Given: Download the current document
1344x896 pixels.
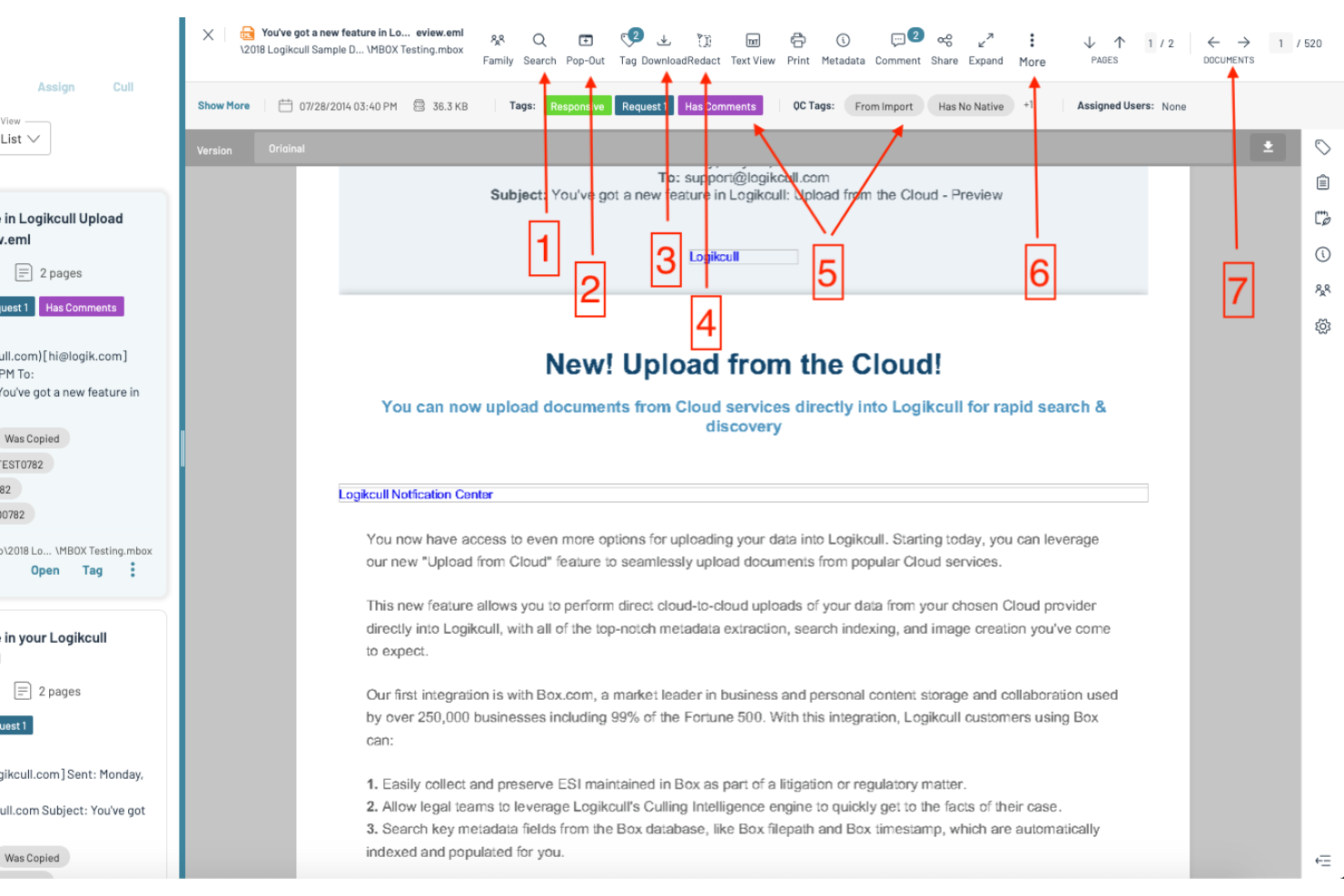Looking at the screenshot, I should (x=664, y=49).
